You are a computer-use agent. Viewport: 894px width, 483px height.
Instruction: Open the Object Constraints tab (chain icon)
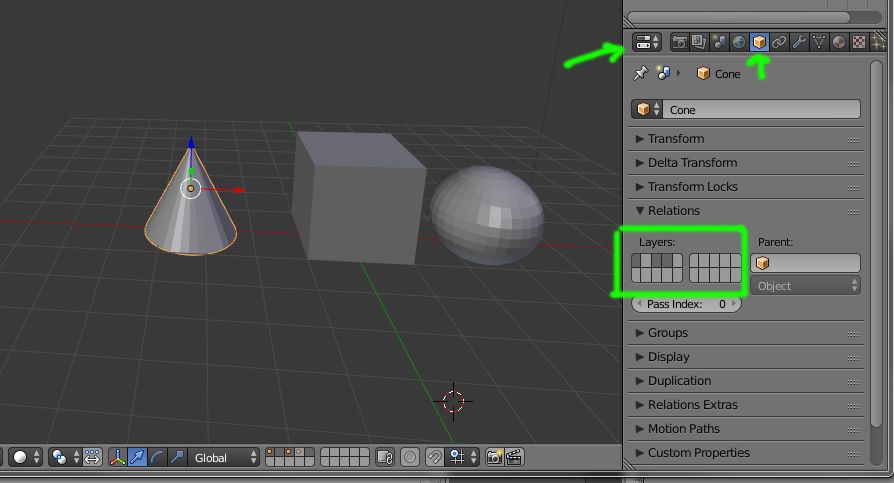click(x=779, y=42)
